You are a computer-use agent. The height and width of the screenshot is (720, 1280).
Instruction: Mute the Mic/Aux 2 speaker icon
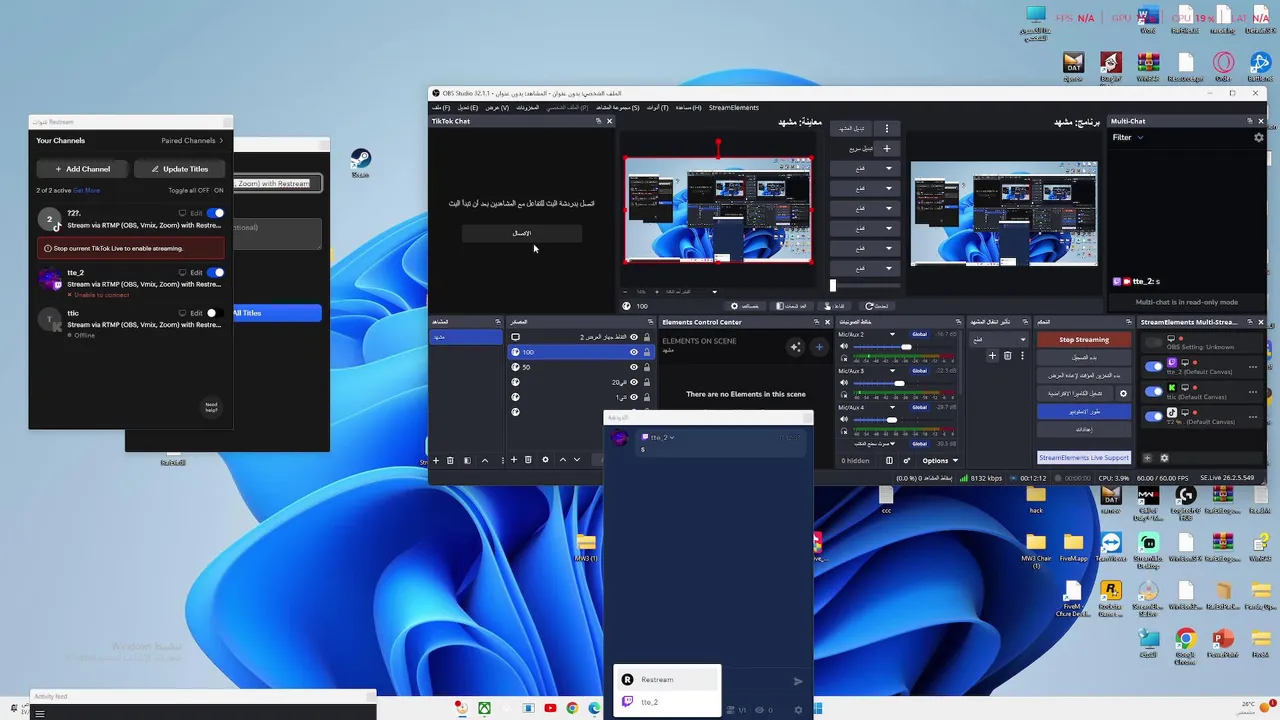coord(843,347)
